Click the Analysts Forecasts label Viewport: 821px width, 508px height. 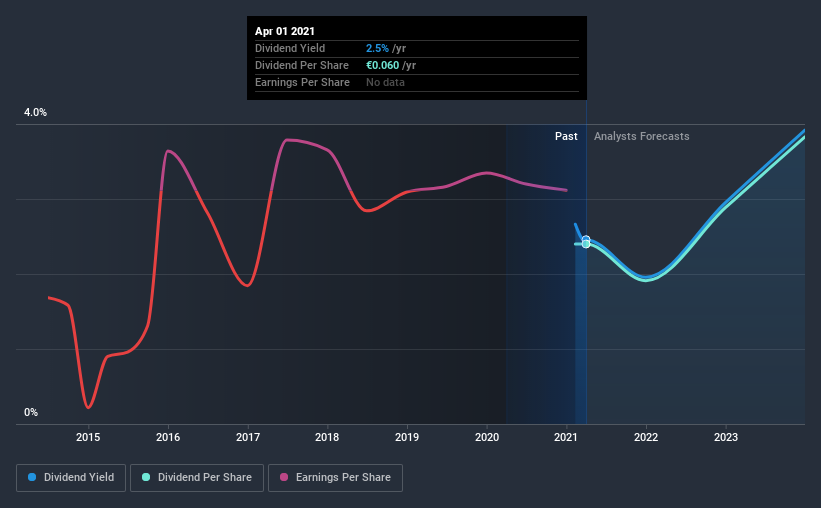click(641, 136)
